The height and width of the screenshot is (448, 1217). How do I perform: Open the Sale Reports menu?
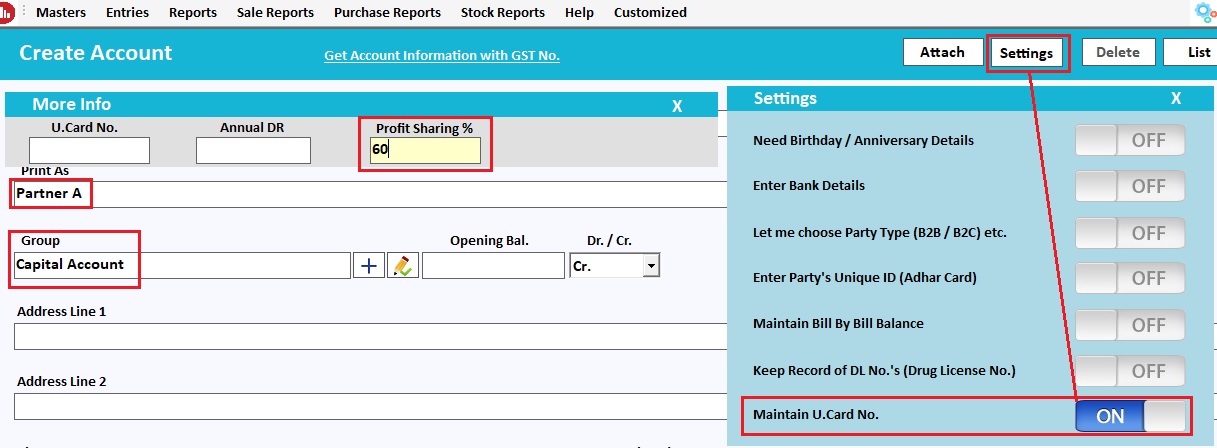tap(275, 13)
